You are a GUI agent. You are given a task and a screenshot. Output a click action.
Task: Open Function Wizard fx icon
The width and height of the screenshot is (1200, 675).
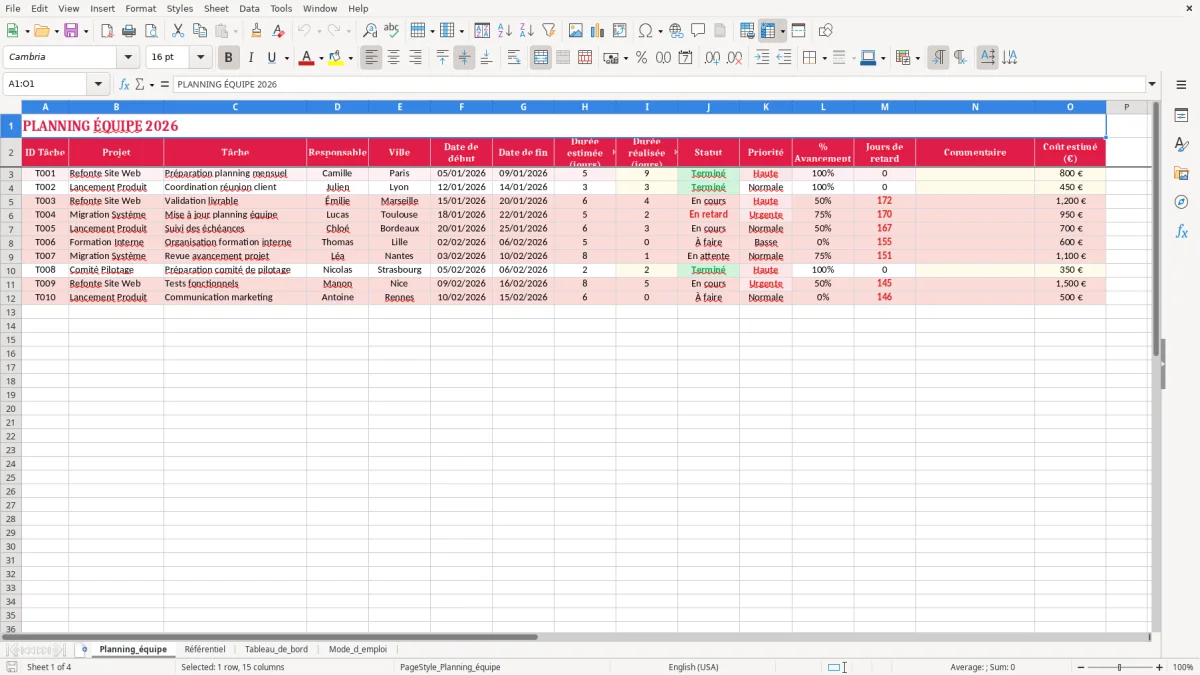point(125,84)
